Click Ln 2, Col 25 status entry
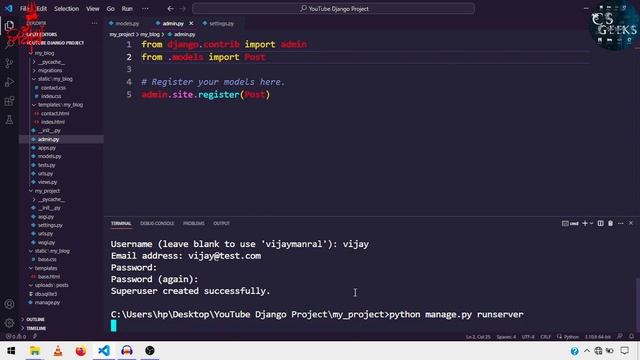 pos(478,337)
